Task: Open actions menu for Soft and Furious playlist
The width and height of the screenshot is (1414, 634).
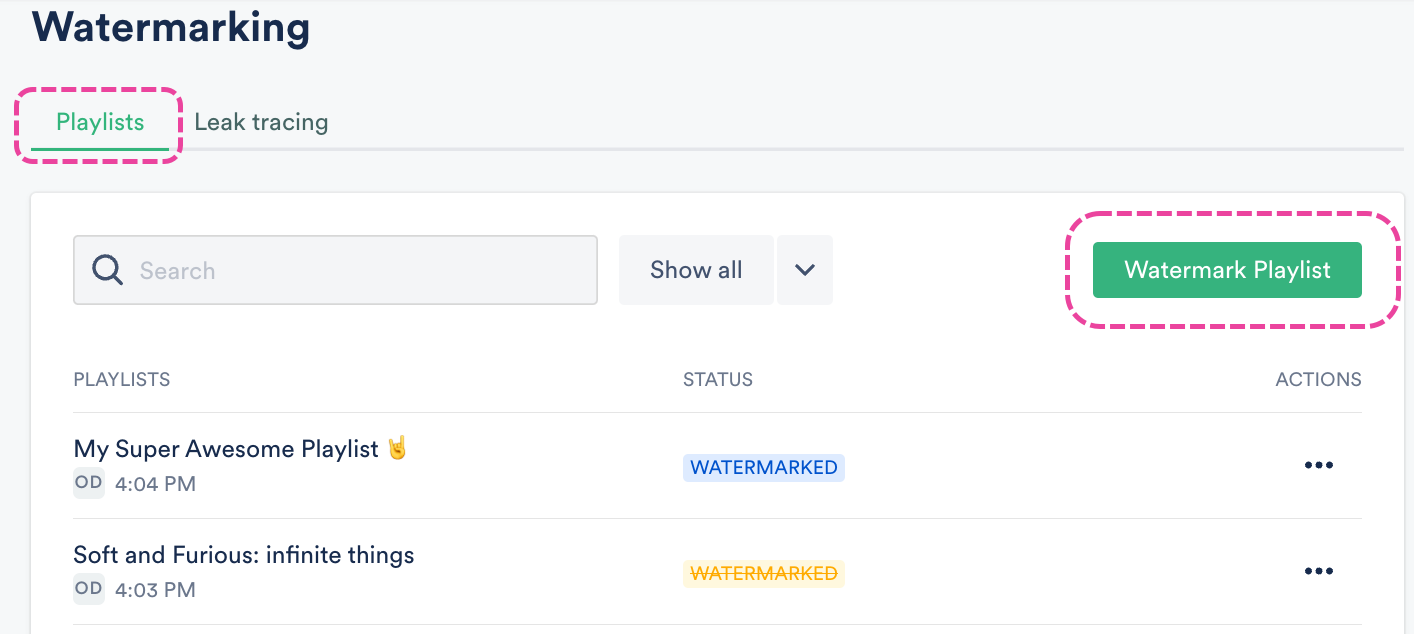Action: (x=1318, y=571)
